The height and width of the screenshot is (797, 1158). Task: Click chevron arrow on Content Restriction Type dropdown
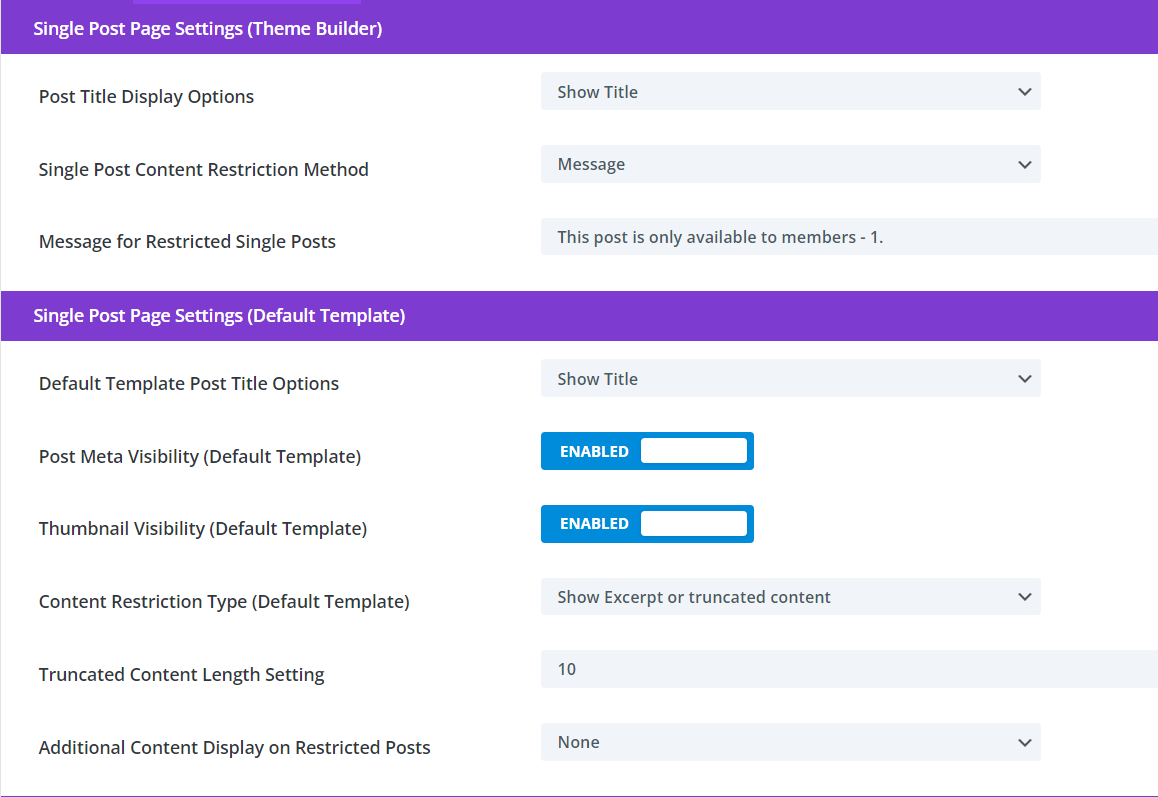tap(1024, 597)
